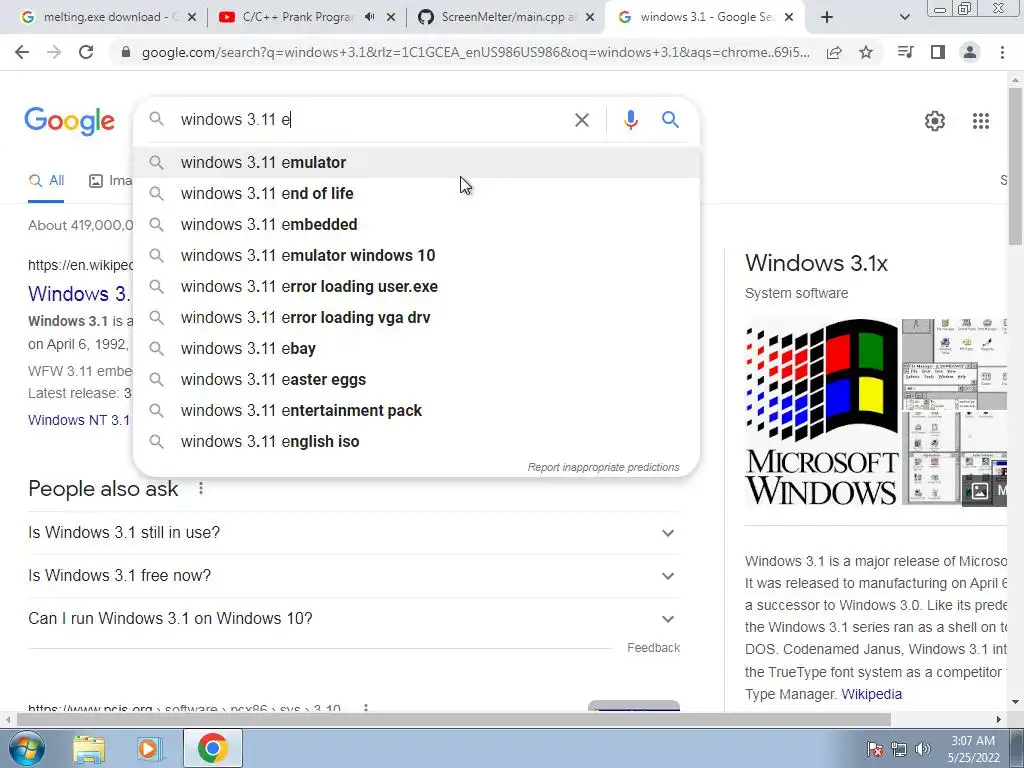Open the network icon in system tray
Viewport: 1024px width, 768px height.
coord(899,749)
